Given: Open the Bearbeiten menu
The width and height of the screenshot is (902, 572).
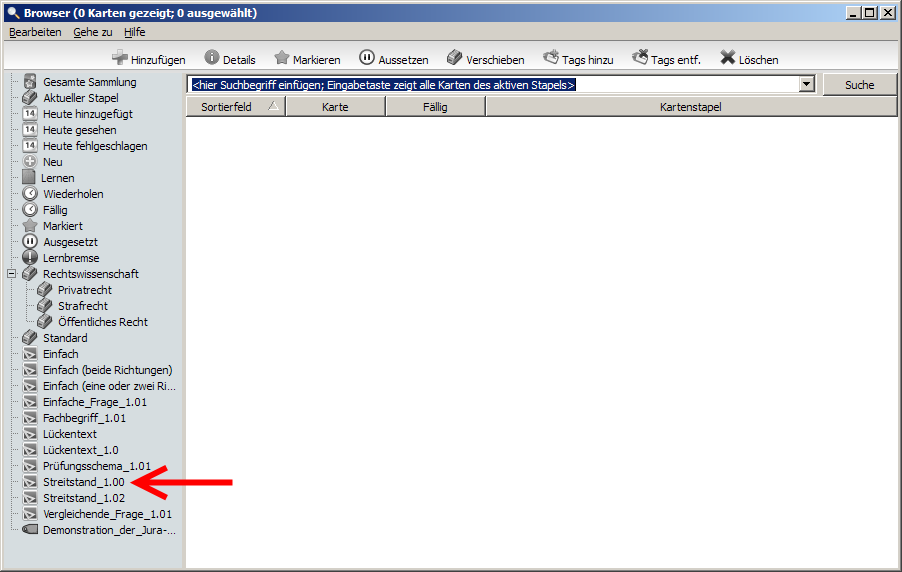Looking at the screenshot, I should pos(35,32).
